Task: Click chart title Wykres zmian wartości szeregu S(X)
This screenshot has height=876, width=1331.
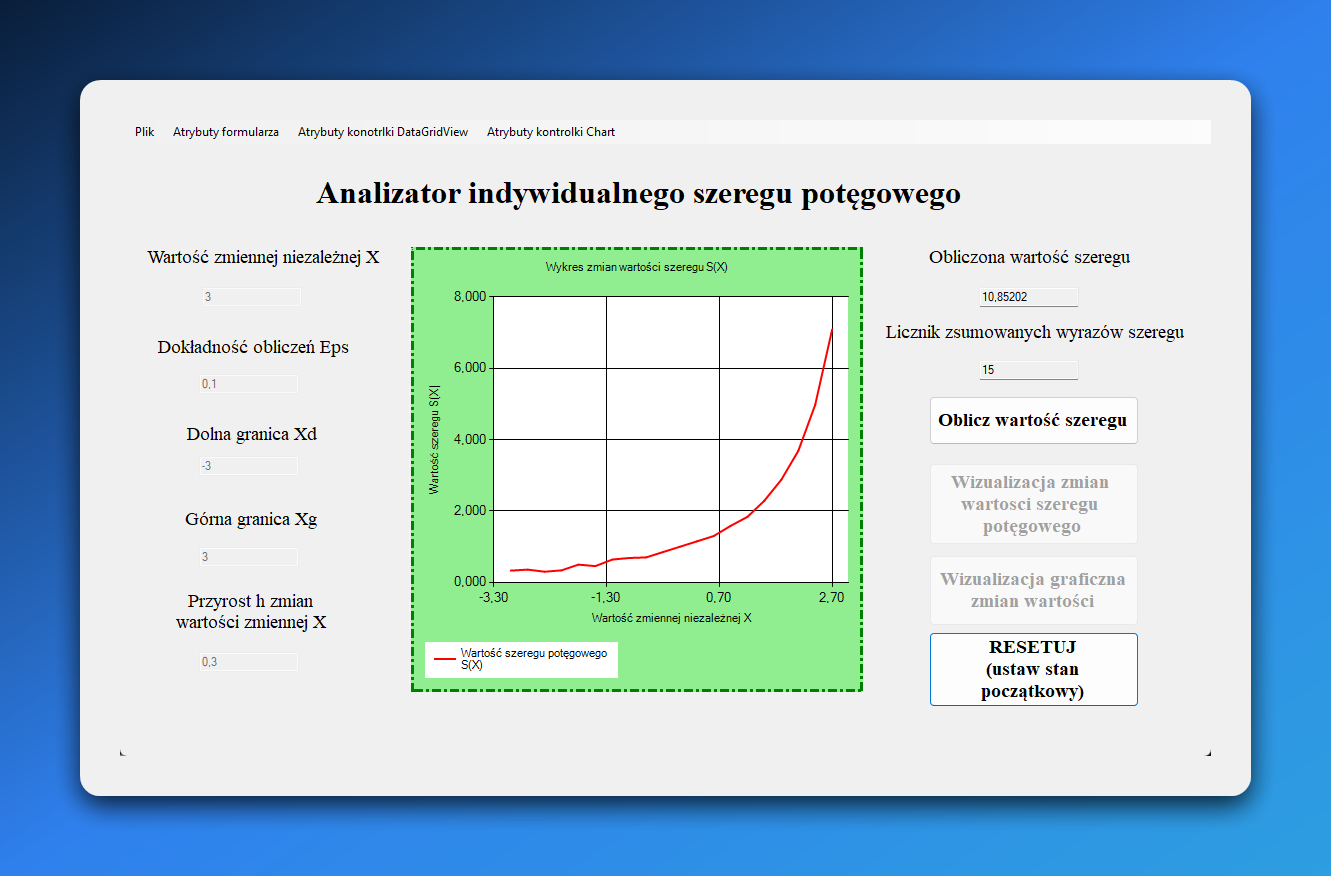Action: coord(636,267)
